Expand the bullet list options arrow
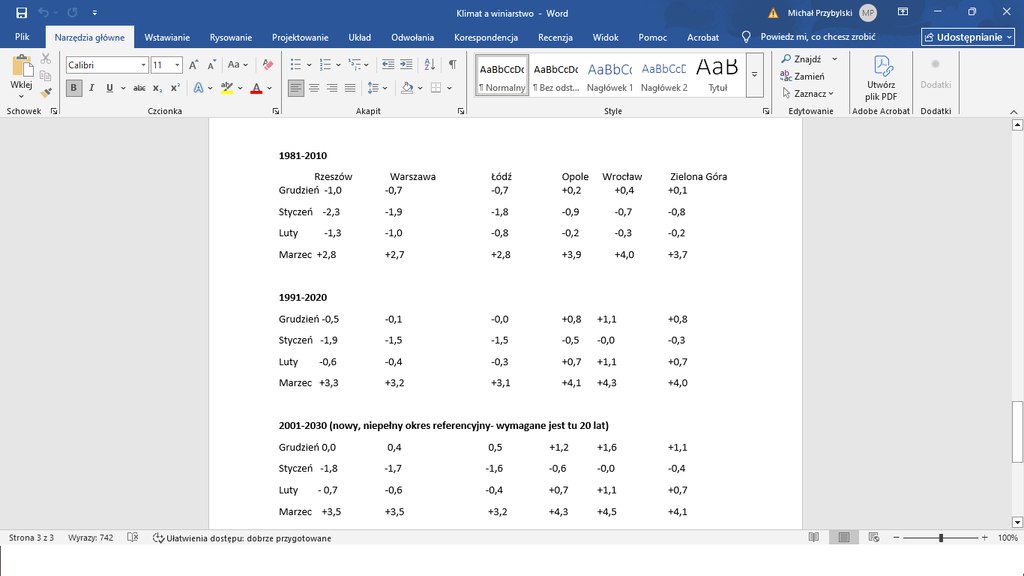The height and width of the screenshot is (576, 1024). (x=309, y=65)
